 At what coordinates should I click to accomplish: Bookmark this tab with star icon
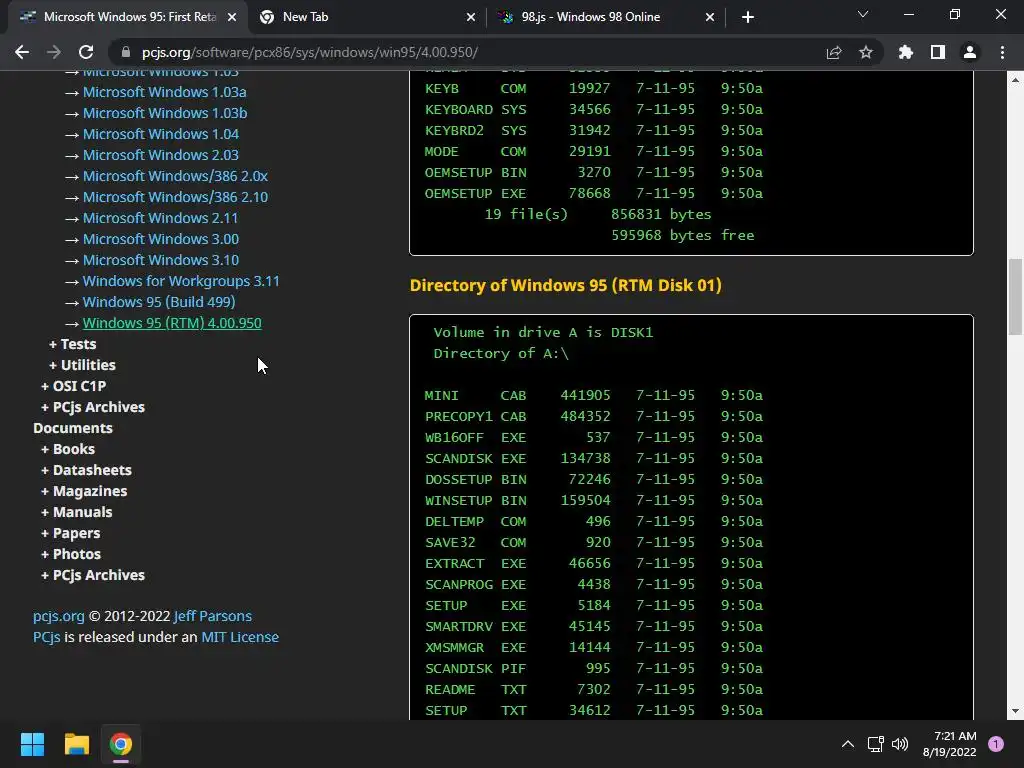[866, 52]
